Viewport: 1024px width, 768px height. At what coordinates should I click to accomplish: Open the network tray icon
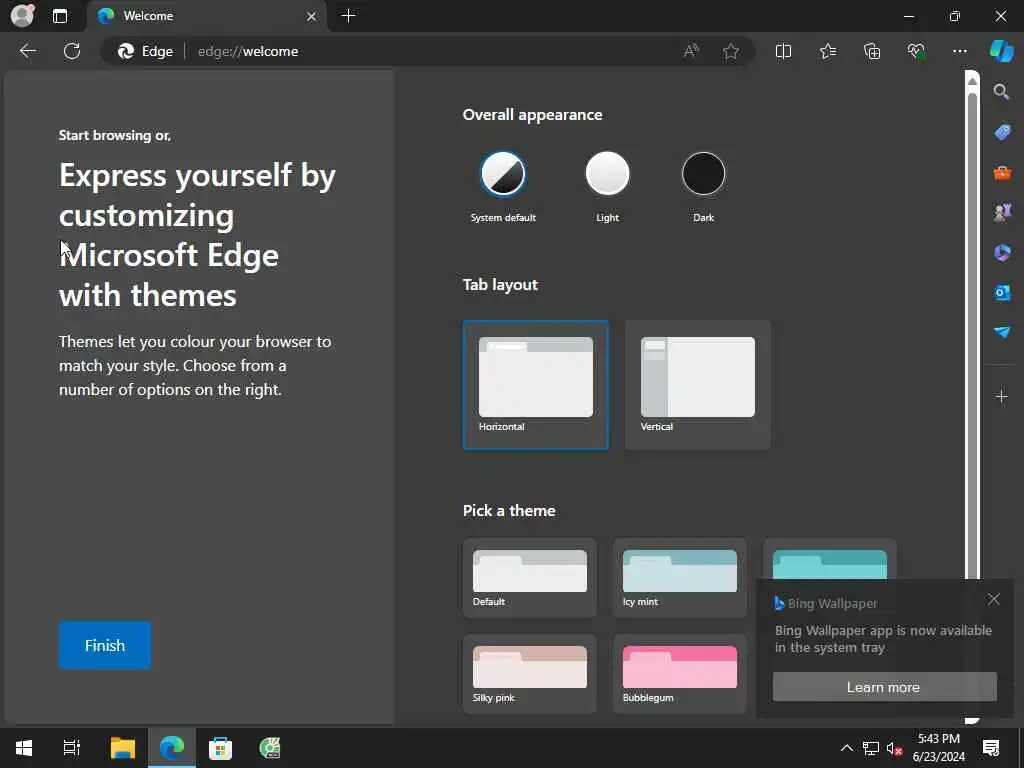click(871, 748)
